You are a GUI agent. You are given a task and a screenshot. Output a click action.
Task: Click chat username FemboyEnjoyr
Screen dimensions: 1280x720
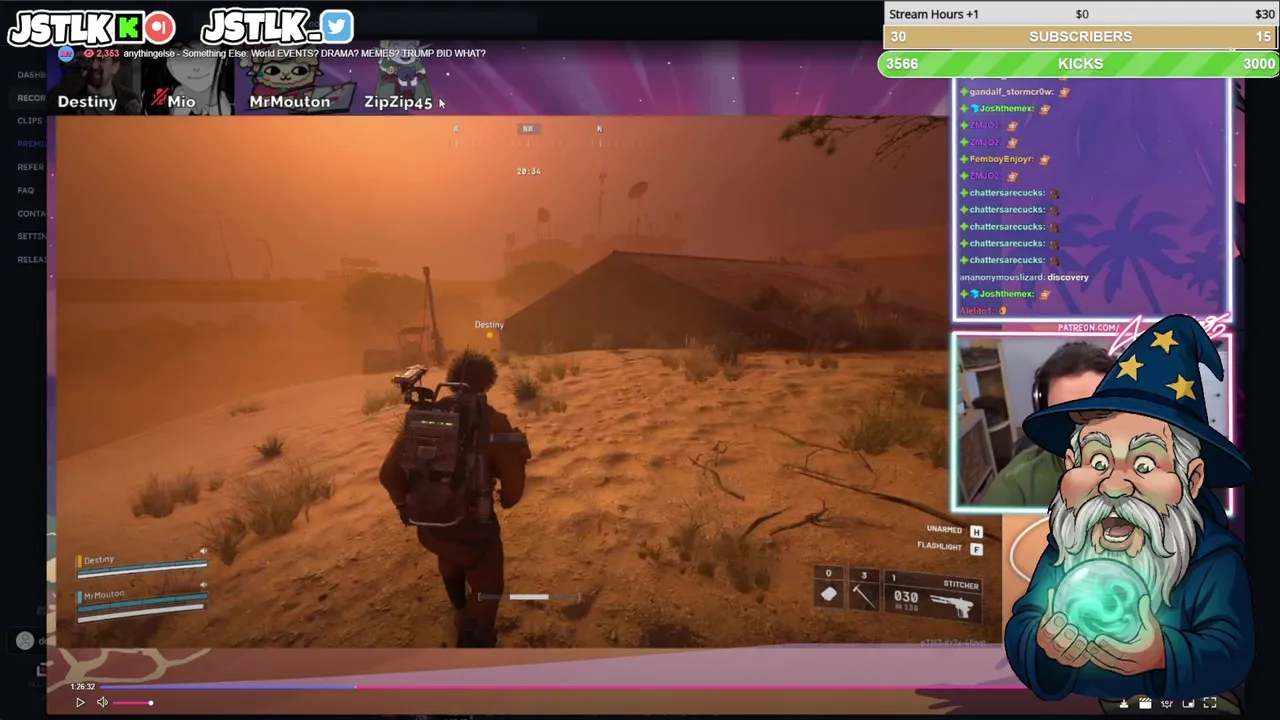click(1001, 159)
